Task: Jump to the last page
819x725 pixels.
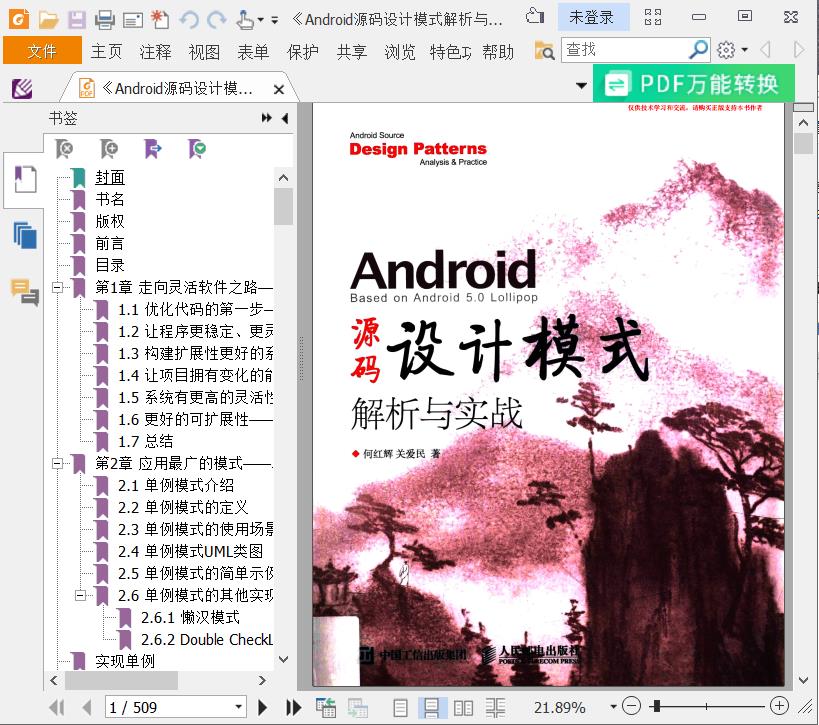Action: coord(294,708)
